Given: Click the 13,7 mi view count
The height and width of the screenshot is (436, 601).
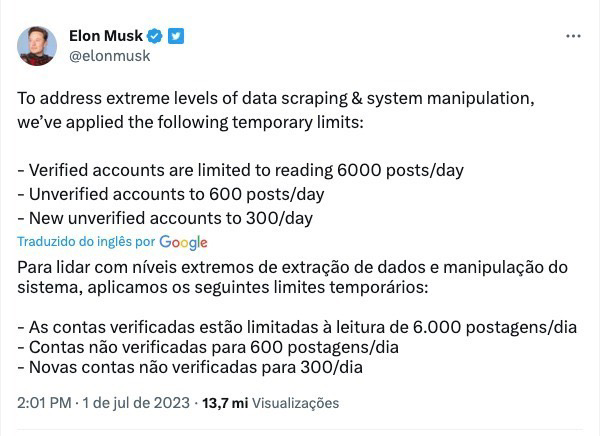Looking at the screenshot, I should [225, 403].
